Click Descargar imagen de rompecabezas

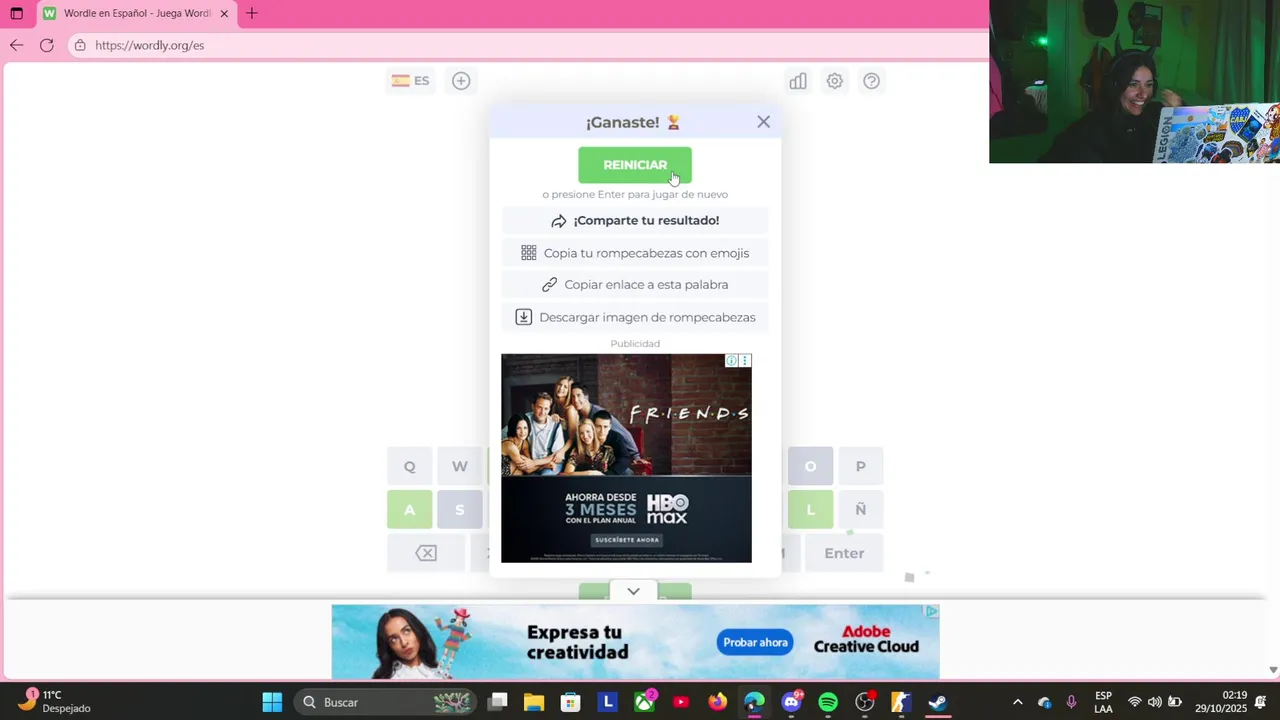click(x=635, y=317)
